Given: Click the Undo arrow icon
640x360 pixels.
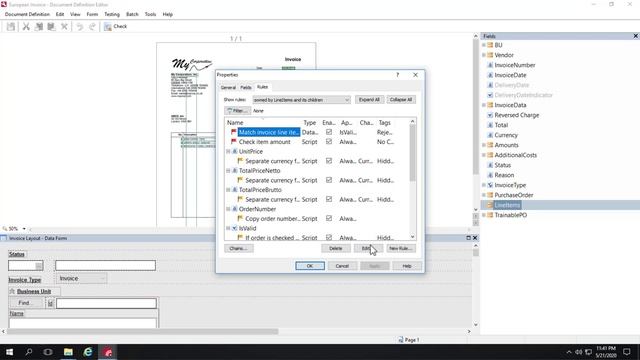Looking at the screenshot, I should point(80,27).
